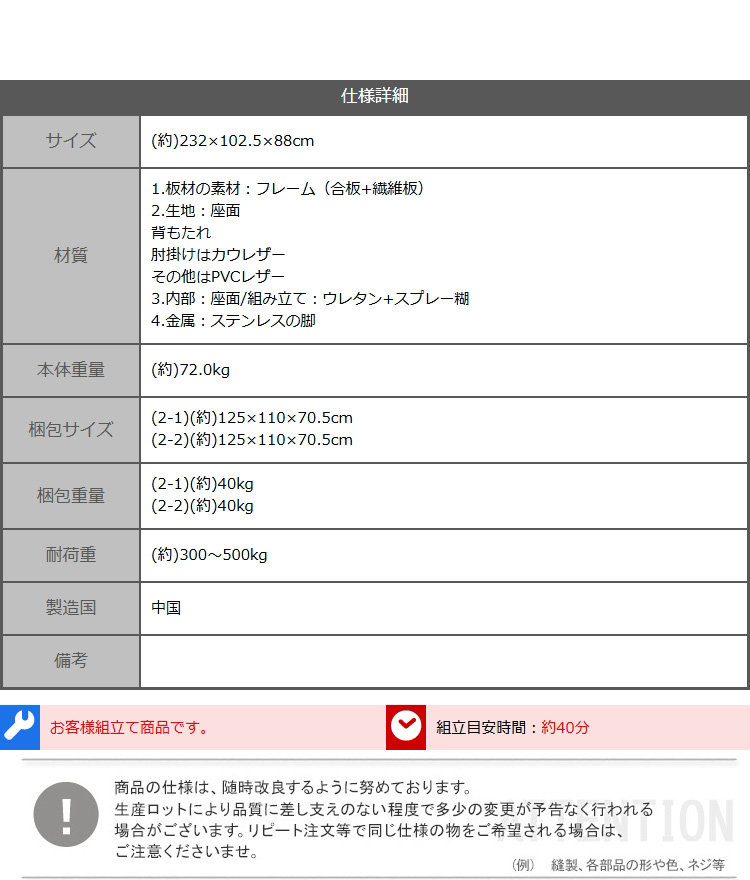Click the 中国 country value

tap(166, 608)
